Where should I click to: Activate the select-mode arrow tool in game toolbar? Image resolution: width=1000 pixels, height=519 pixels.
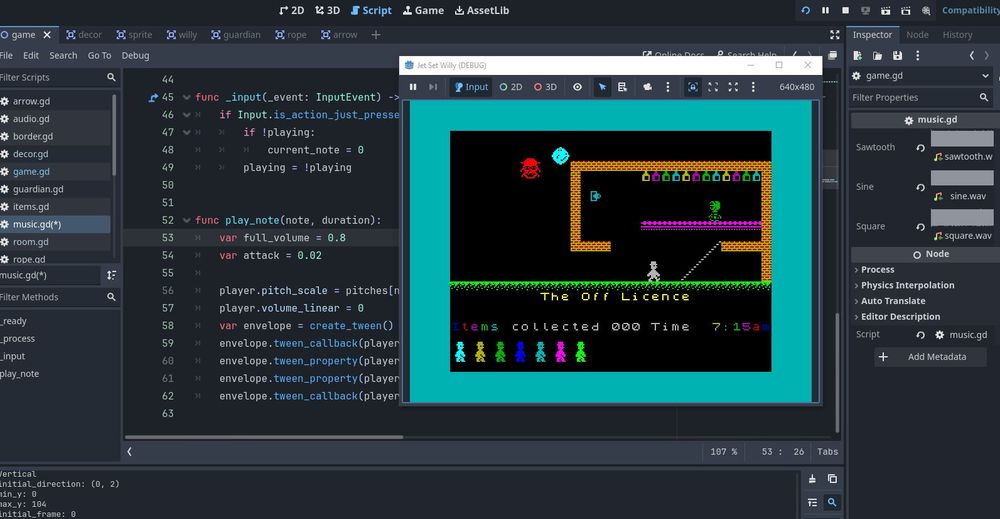(x=602, y=87)
